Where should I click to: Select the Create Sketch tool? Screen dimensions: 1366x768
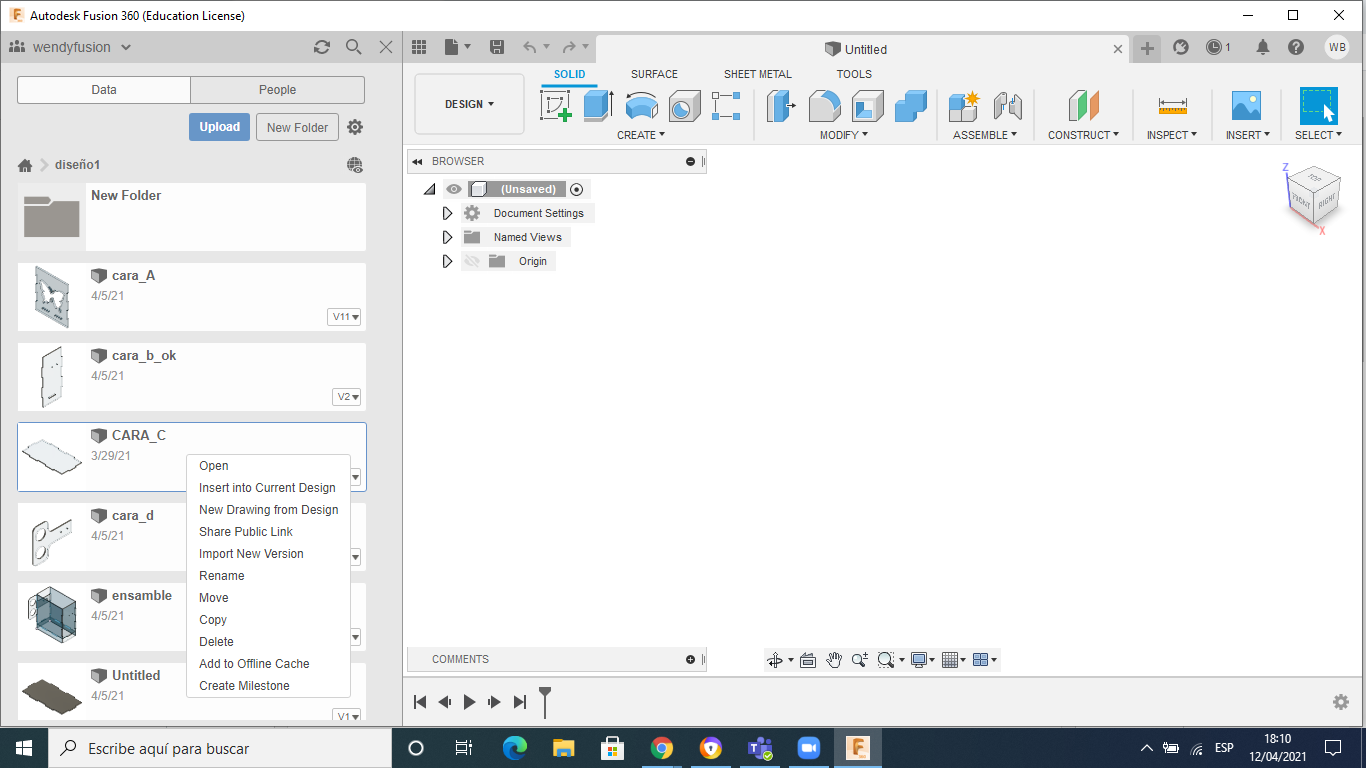556,106
